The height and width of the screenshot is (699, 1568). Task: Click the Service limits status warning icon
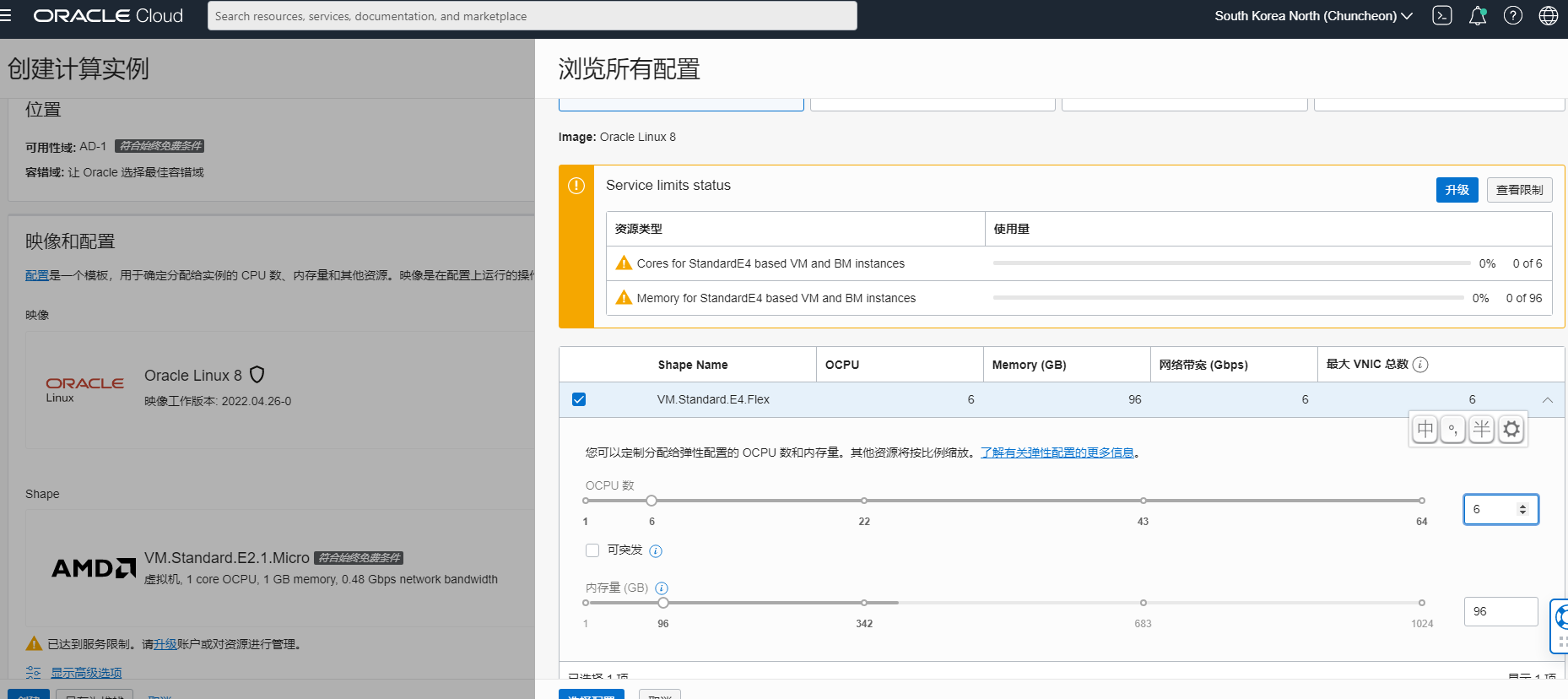[x=576, y=186]
